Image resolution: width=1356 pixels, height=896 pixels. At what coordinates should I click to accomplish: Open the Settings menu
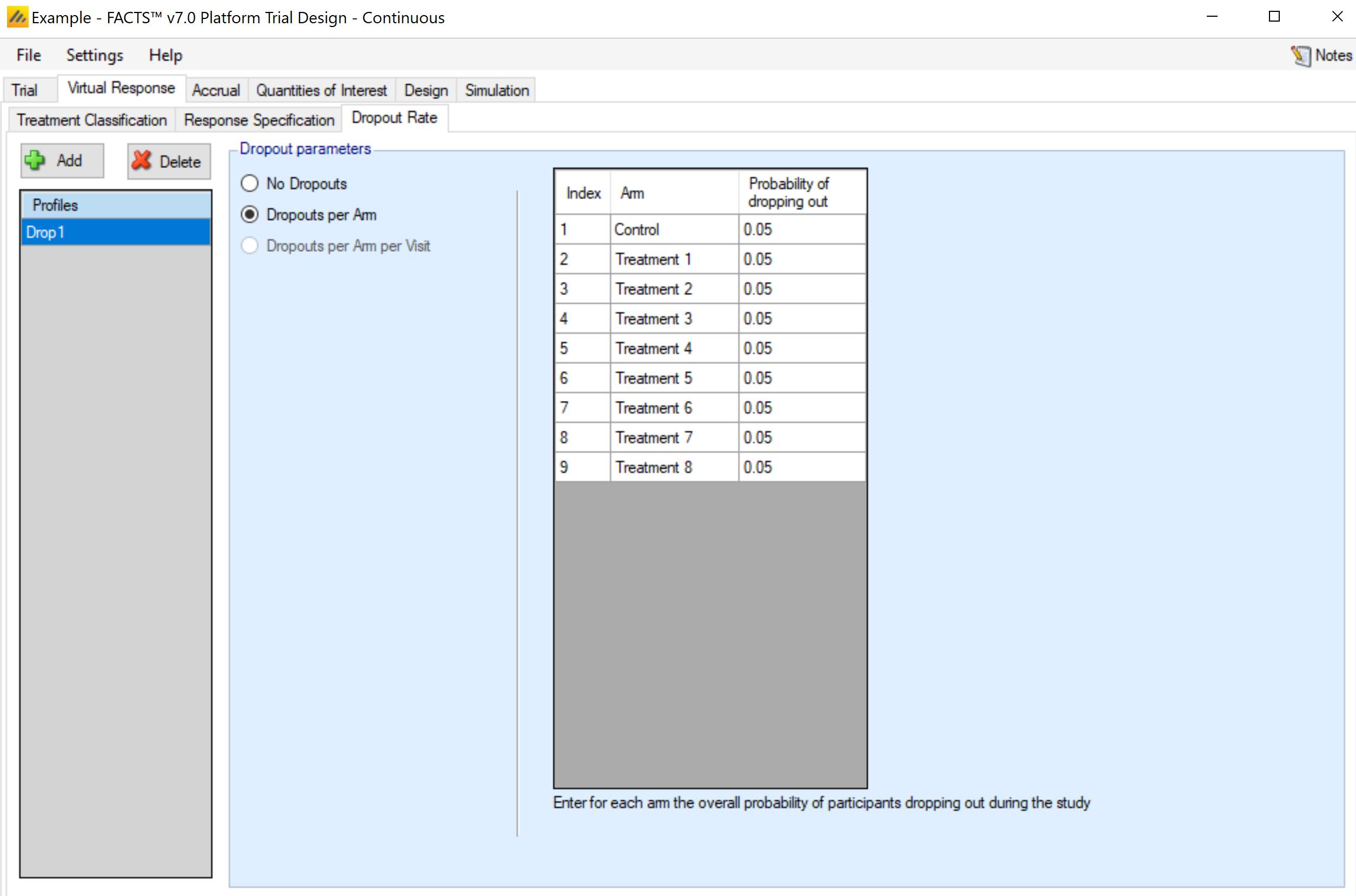click(94, 56)
